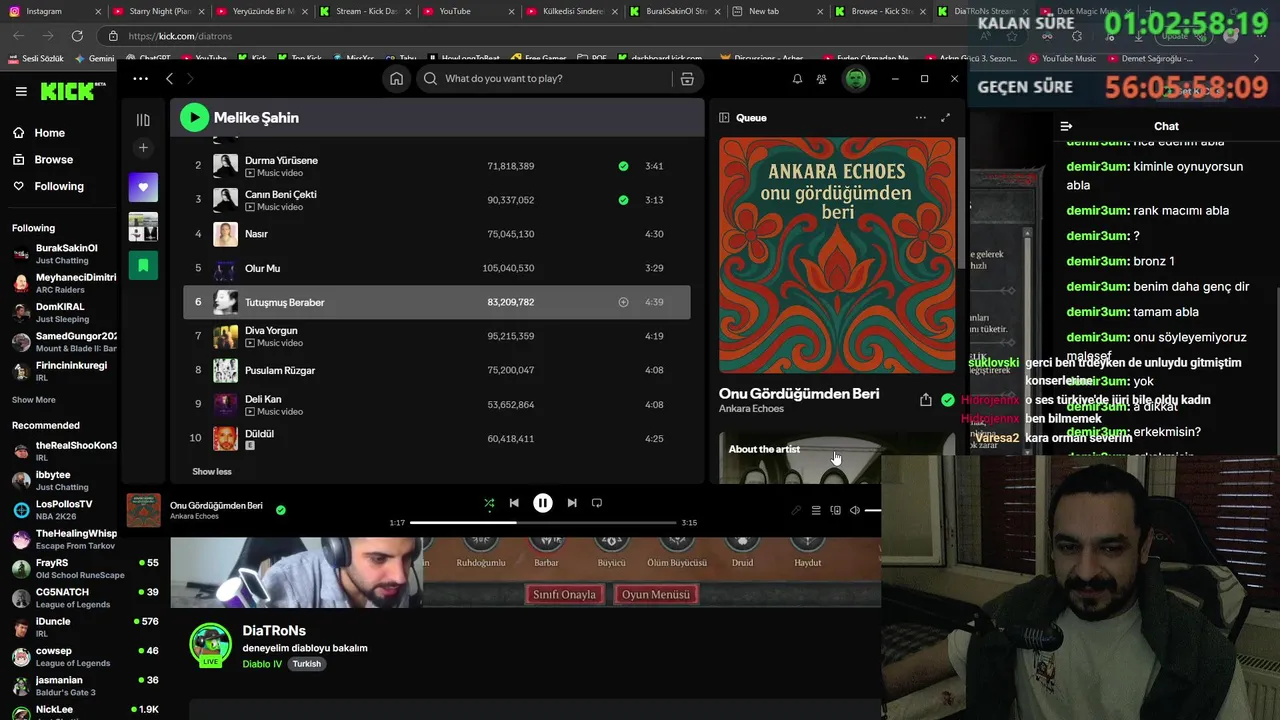Image resolution: width=1280 pixels, height=720 pixels.
Task: Click Spotify browse icon in search bar
Action: point(687,78)
